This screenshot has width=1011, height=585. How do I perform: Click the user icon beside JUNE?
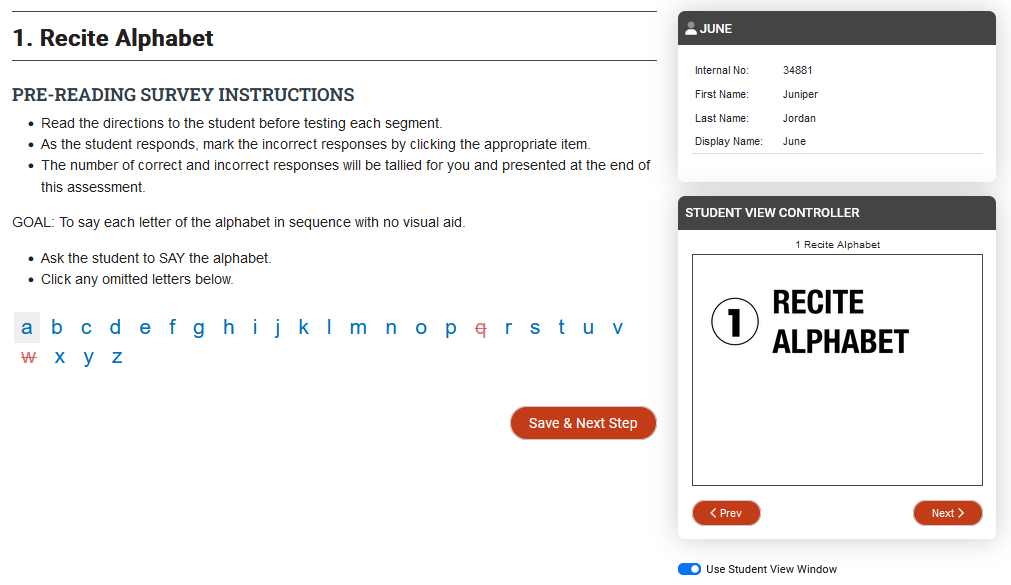click(691, 29)
